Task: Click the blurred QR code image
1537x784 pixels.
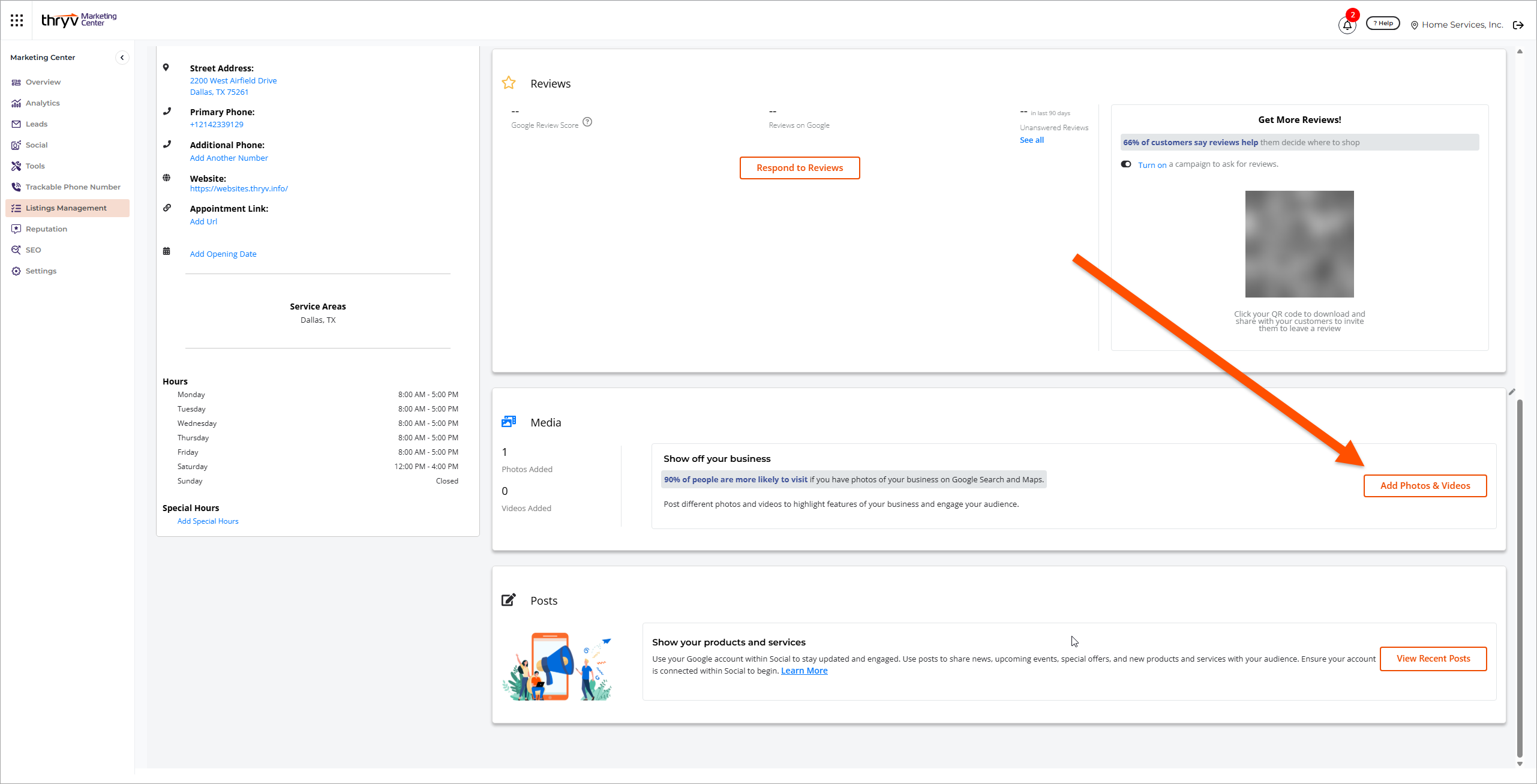Action: coord(1299,244)
